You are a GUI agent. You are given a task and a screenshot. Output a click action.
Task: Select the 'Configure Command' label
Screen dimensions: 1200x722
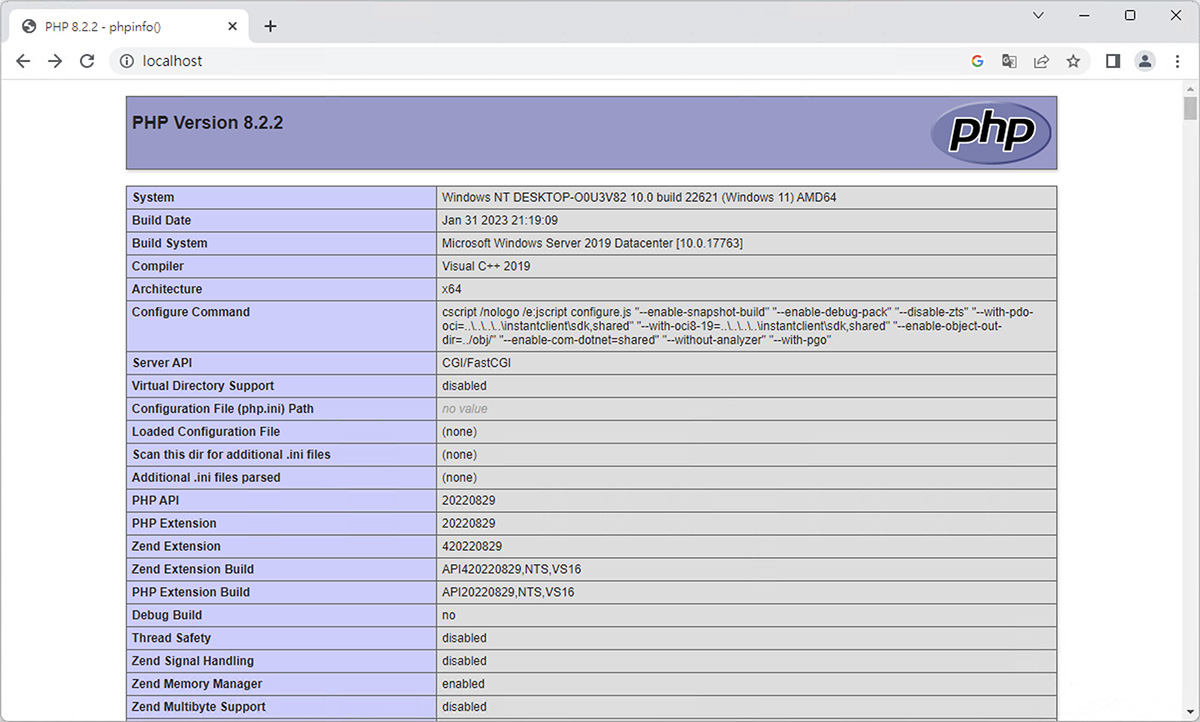click(x=191, y=313)
